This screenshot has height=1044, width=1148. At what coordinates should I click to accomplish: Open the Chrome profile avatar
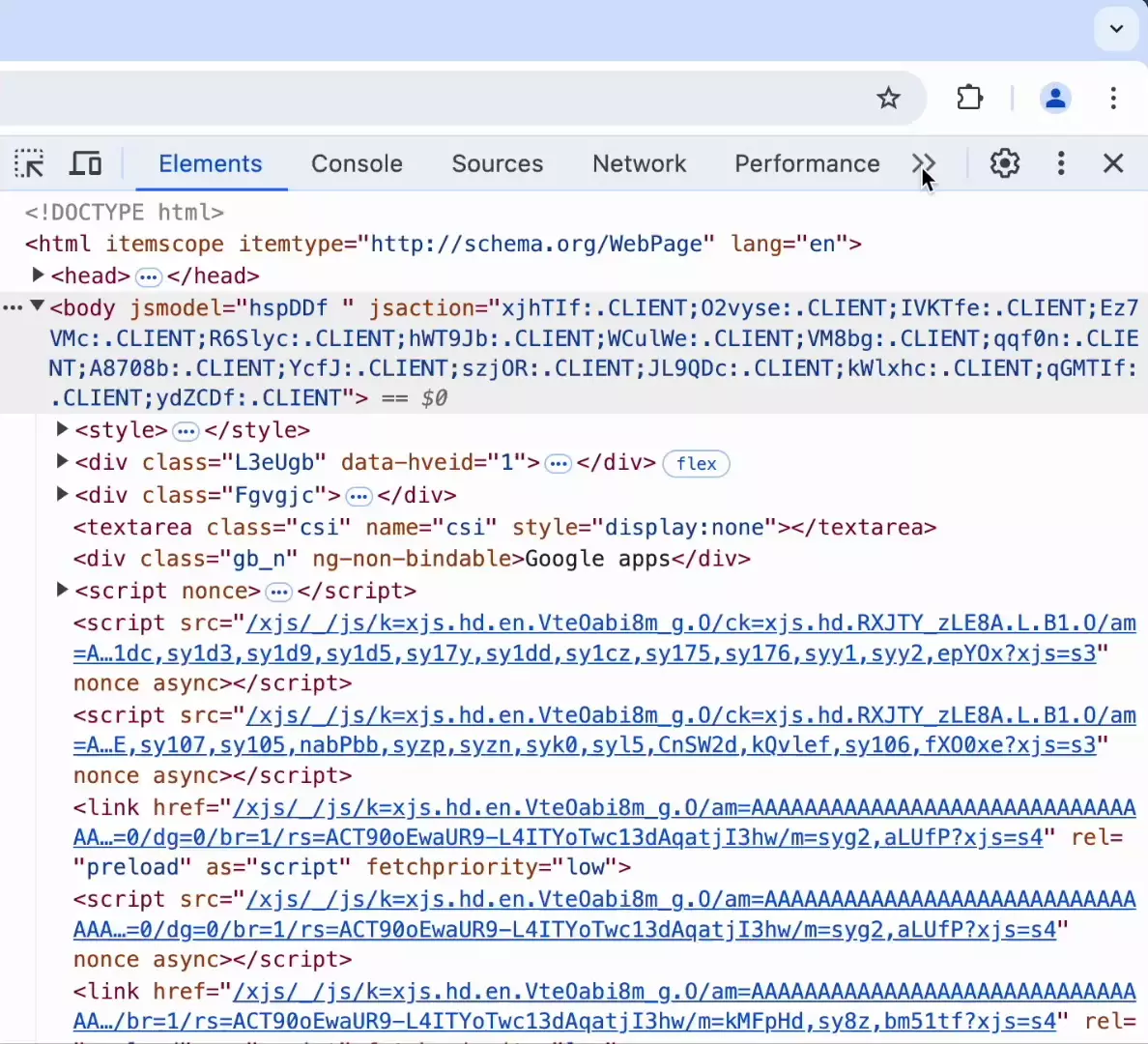click(1055, 98)
